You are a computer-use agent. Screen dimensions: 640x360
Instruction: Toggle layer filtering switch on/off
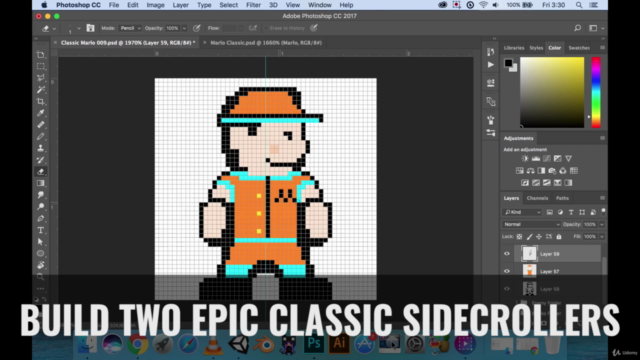[603, 211]
